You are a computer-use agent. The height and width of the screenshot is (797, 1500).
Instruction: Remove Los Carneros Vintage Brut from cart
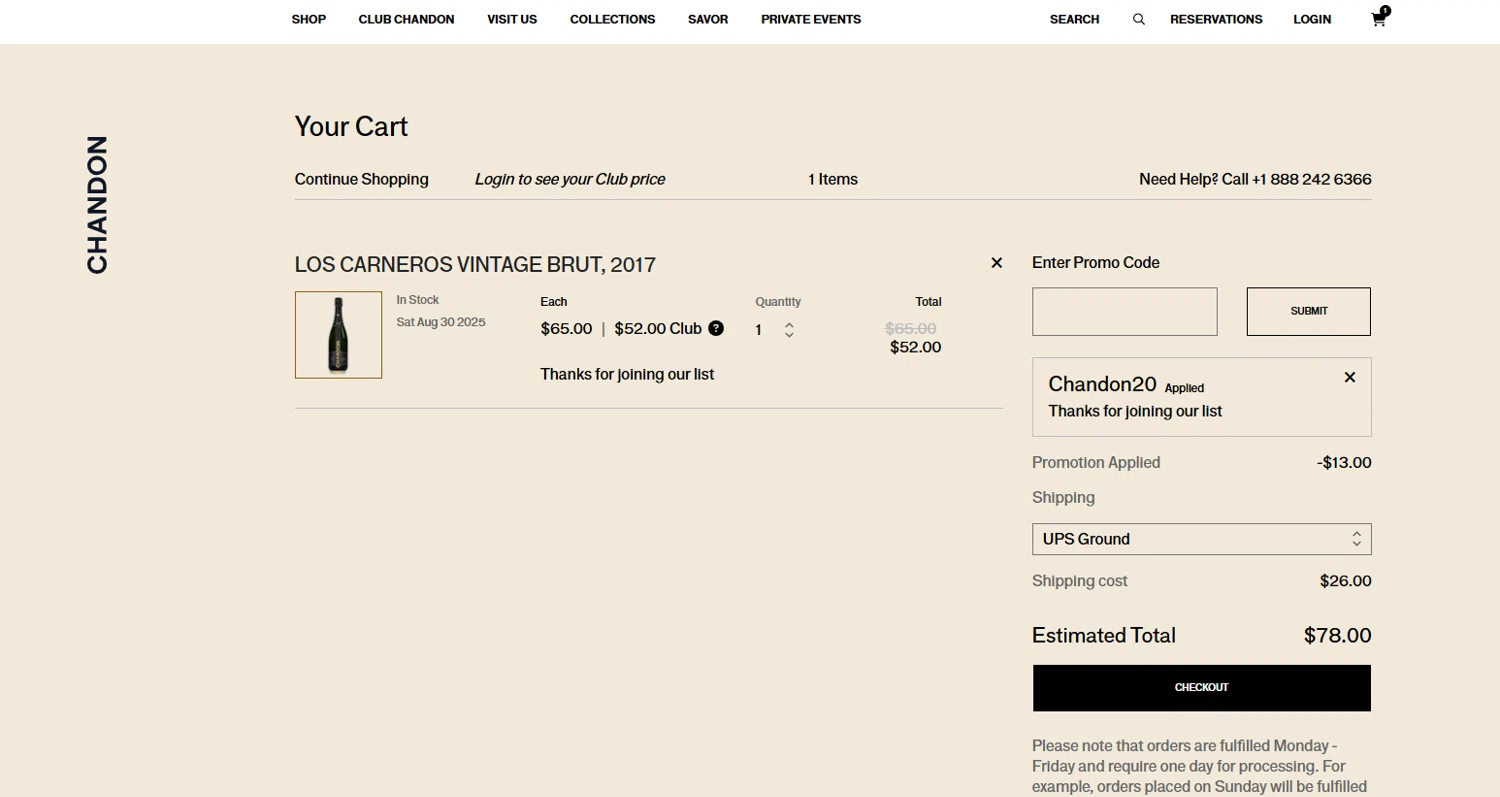(996, 263)
